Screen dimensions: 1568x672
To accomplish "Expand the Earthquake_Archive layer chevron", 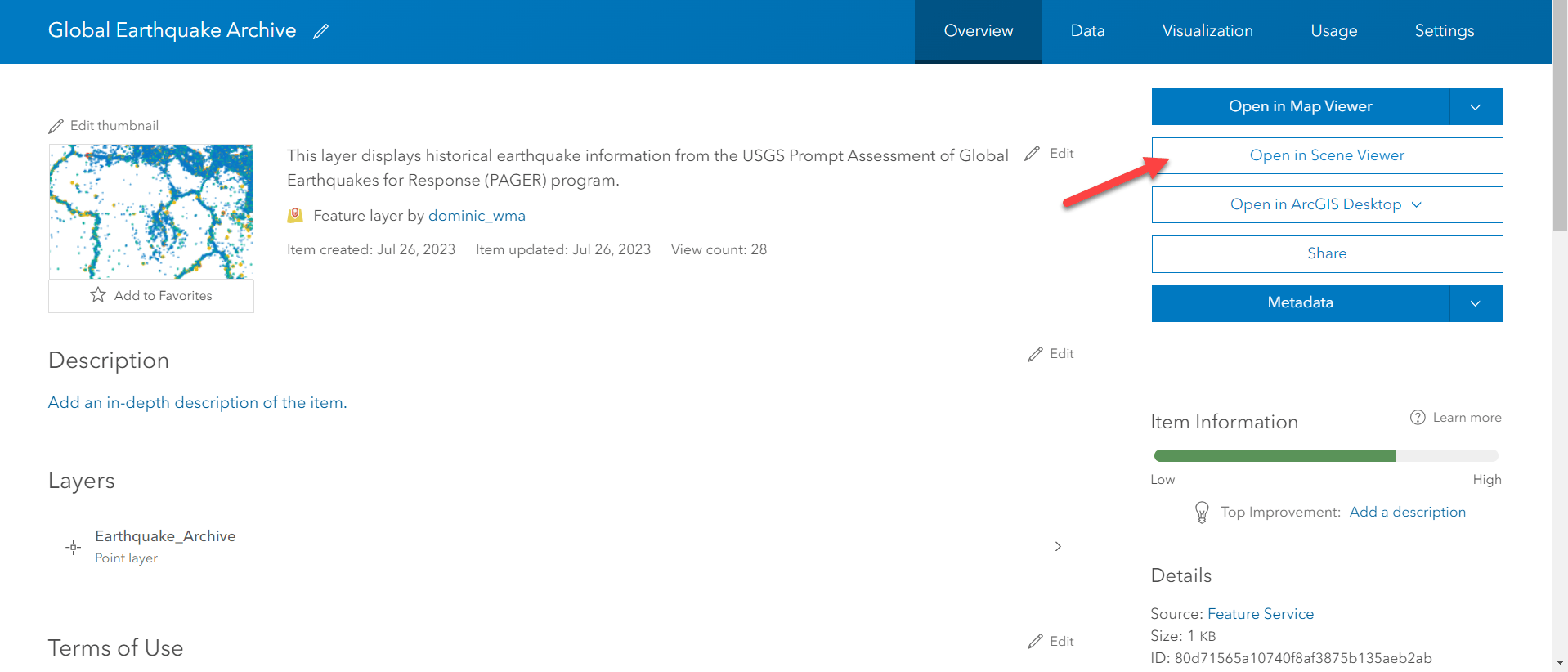I will 1058,546.
